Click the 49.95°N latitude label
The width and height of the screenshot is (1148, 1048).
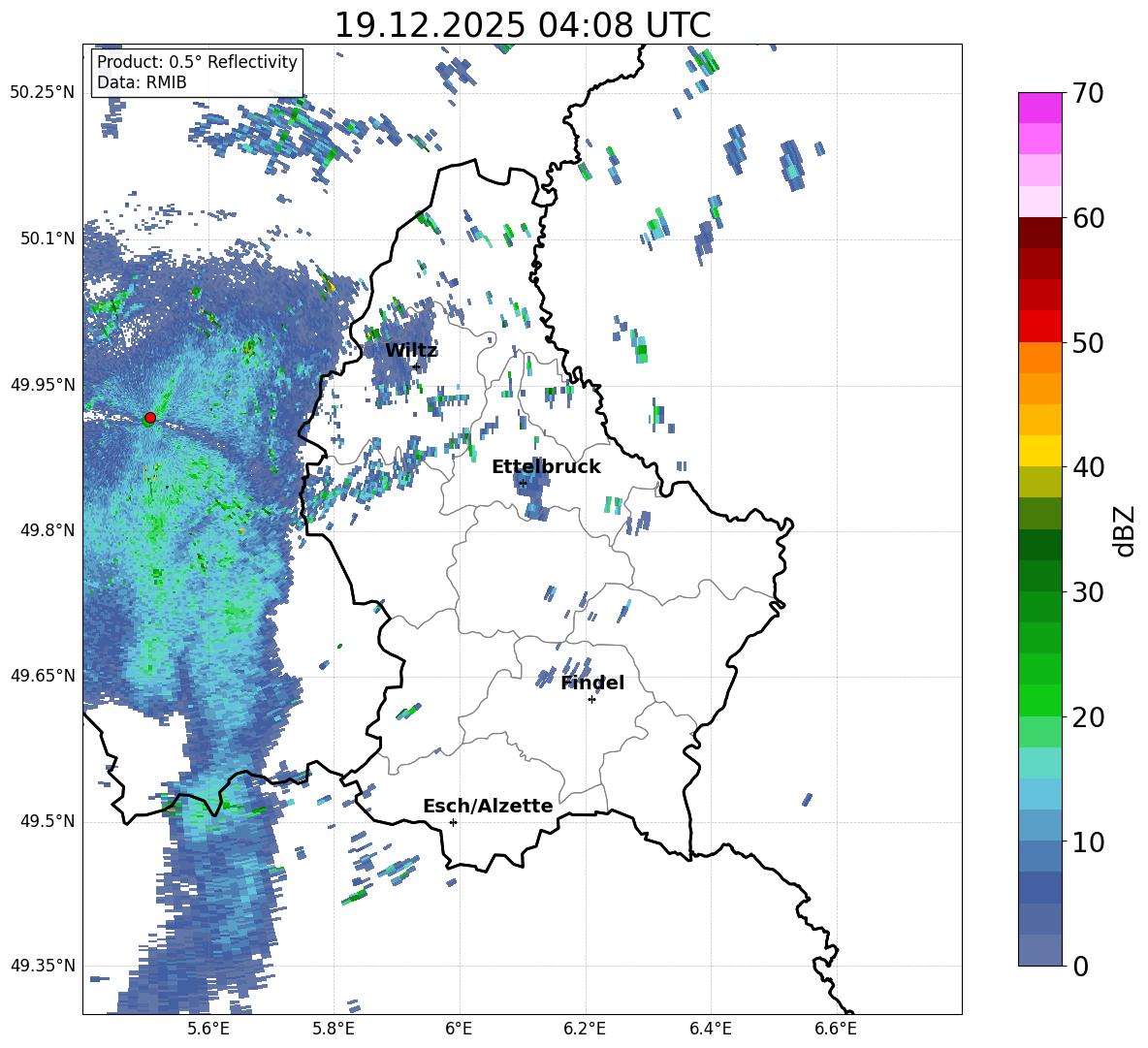[x=44, y=384]
